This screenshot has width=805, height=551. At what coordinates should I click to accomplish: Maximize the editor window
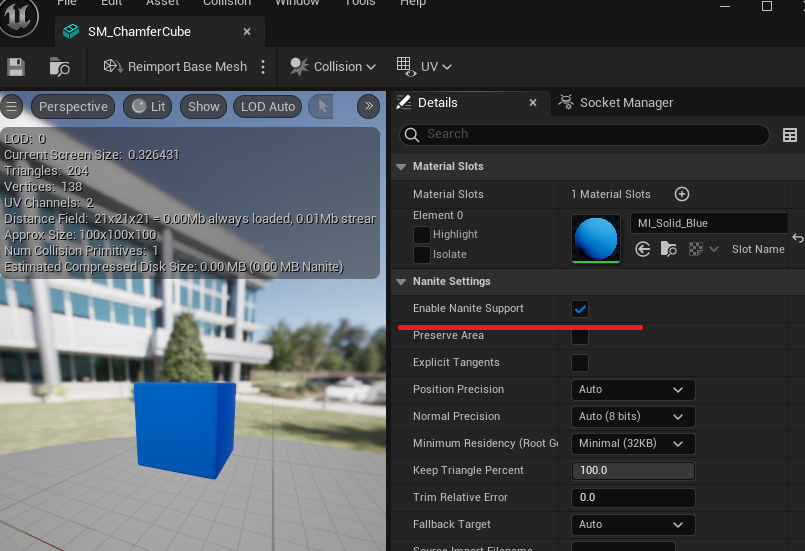pos(766,6)
